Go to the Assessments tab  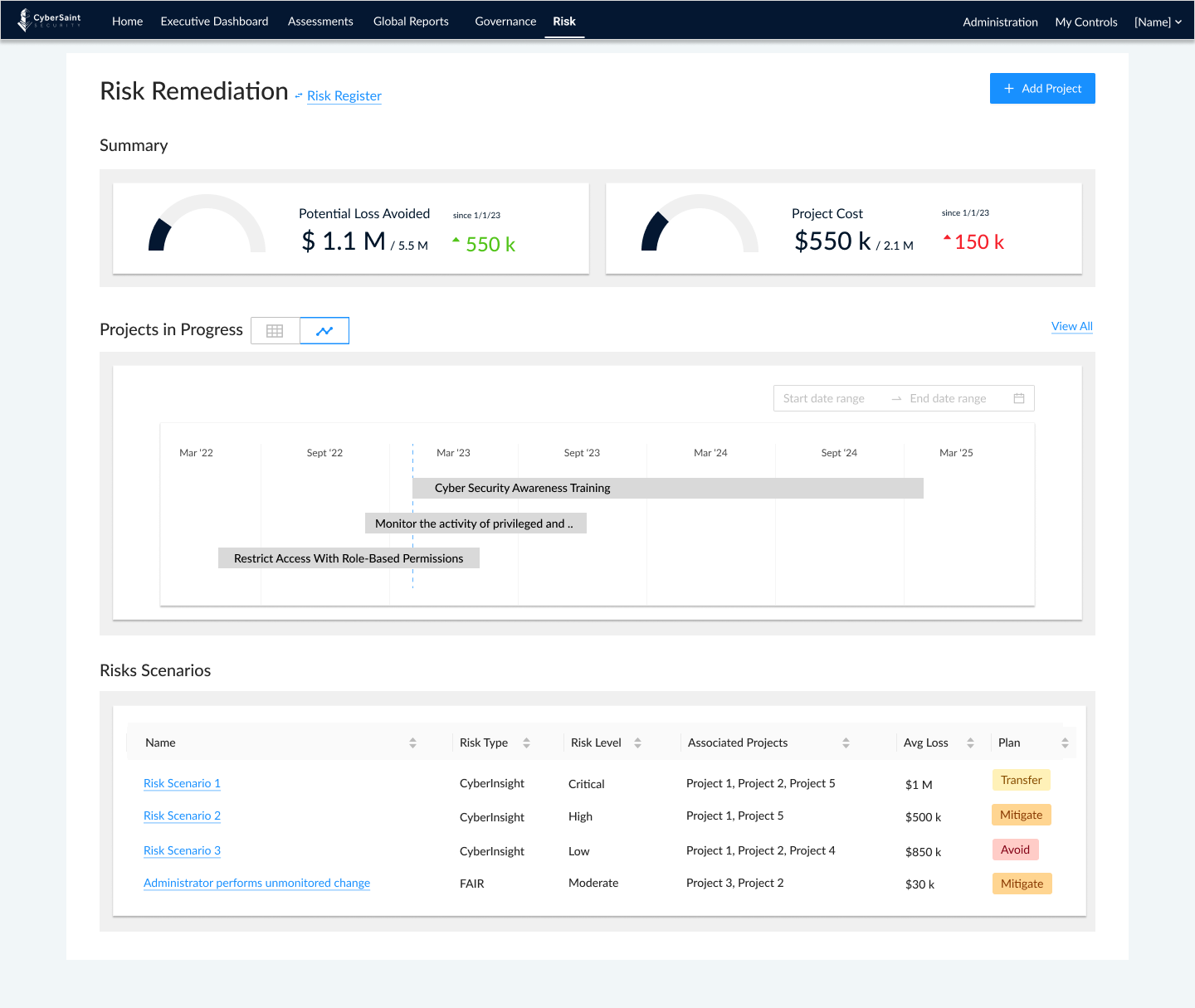pyautogui.click(x=320, y=22)
